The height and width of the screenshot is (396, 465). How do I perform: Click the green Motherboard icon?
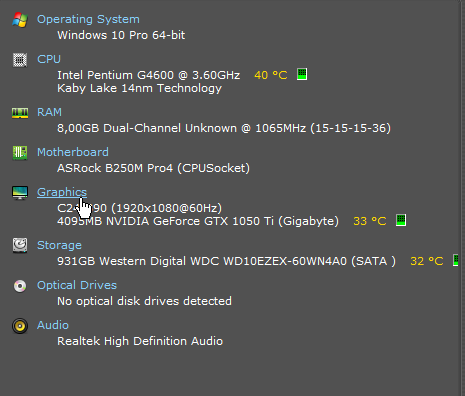pyautogui.click(x=20, y=153)
